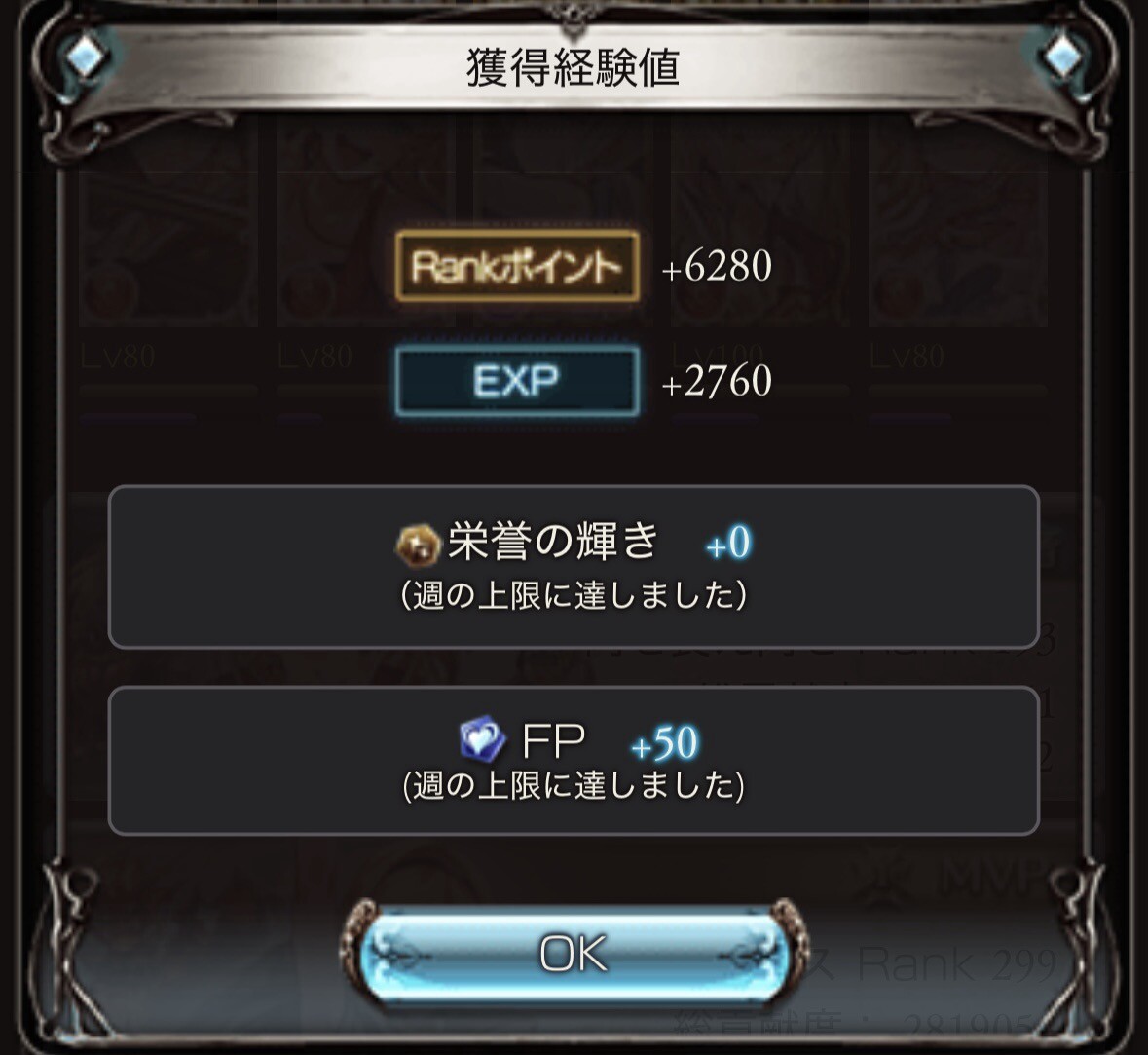Select the 栄誉の輝き reward panel

[574, 566]
